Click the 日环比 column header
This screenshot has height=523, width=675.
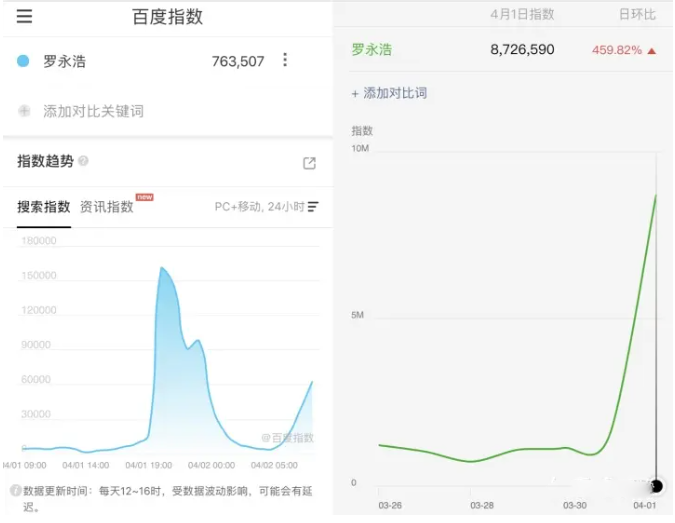click(x=637, y=14)
